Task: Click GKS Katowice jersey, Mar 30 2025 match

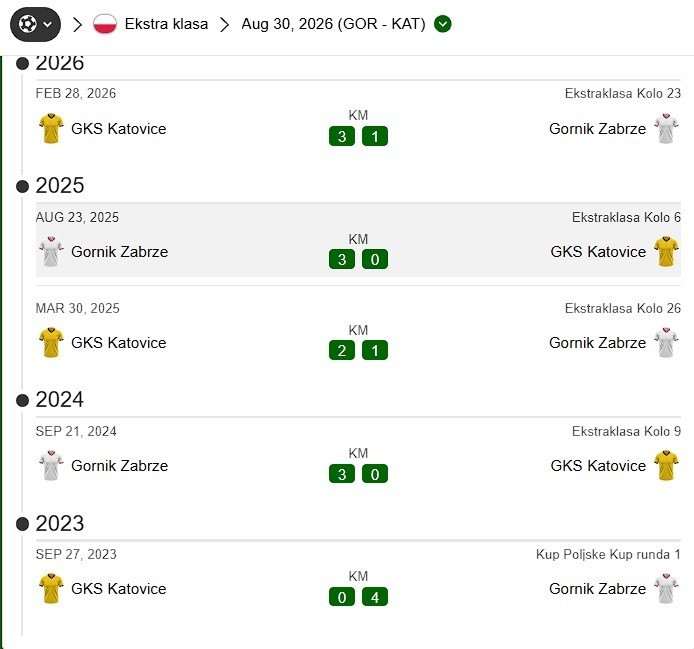Action: 51,342
